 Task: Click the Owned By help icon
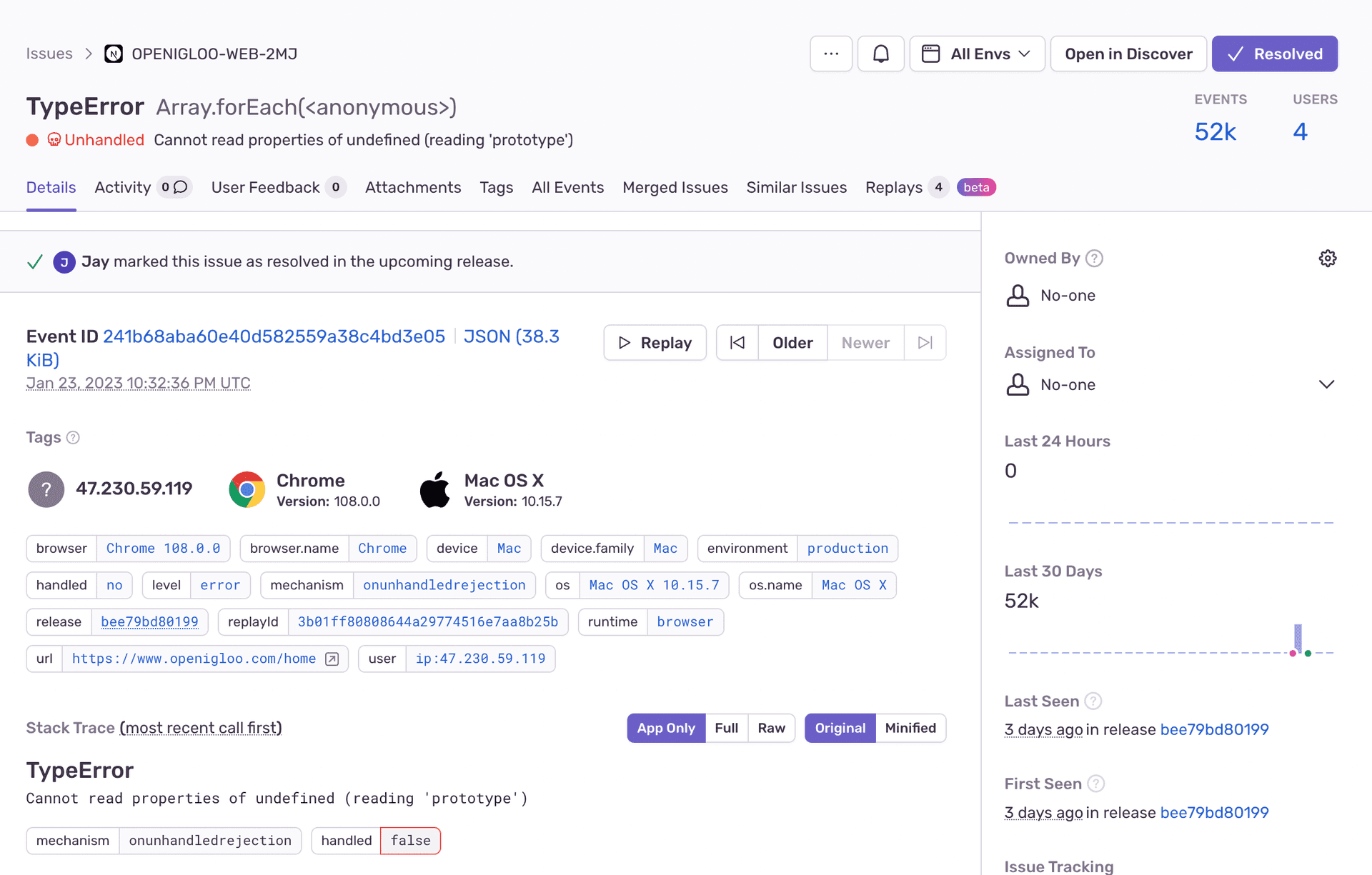(1094, 258)
